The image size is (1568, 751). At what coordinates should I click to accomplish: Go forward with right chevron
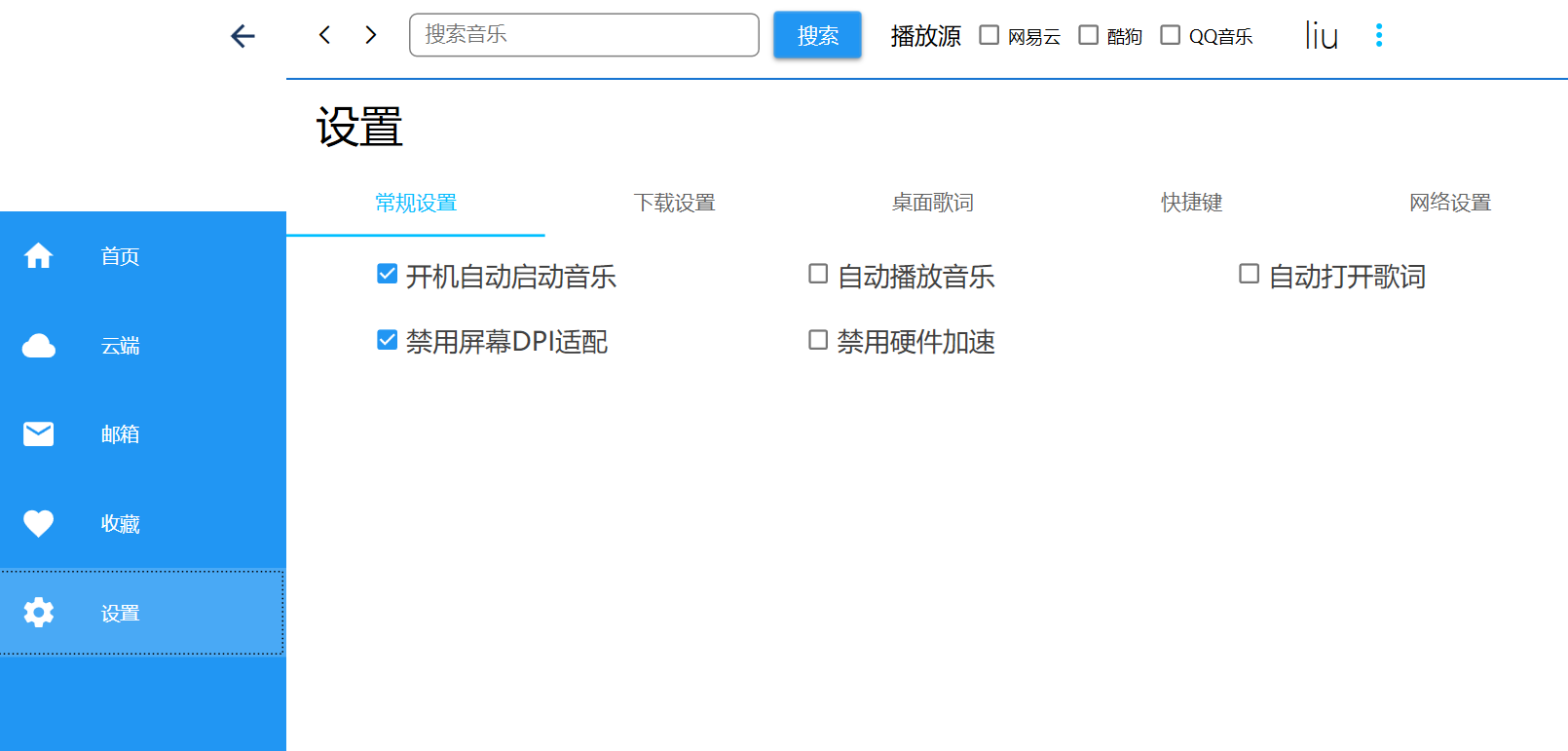[371, 35]
